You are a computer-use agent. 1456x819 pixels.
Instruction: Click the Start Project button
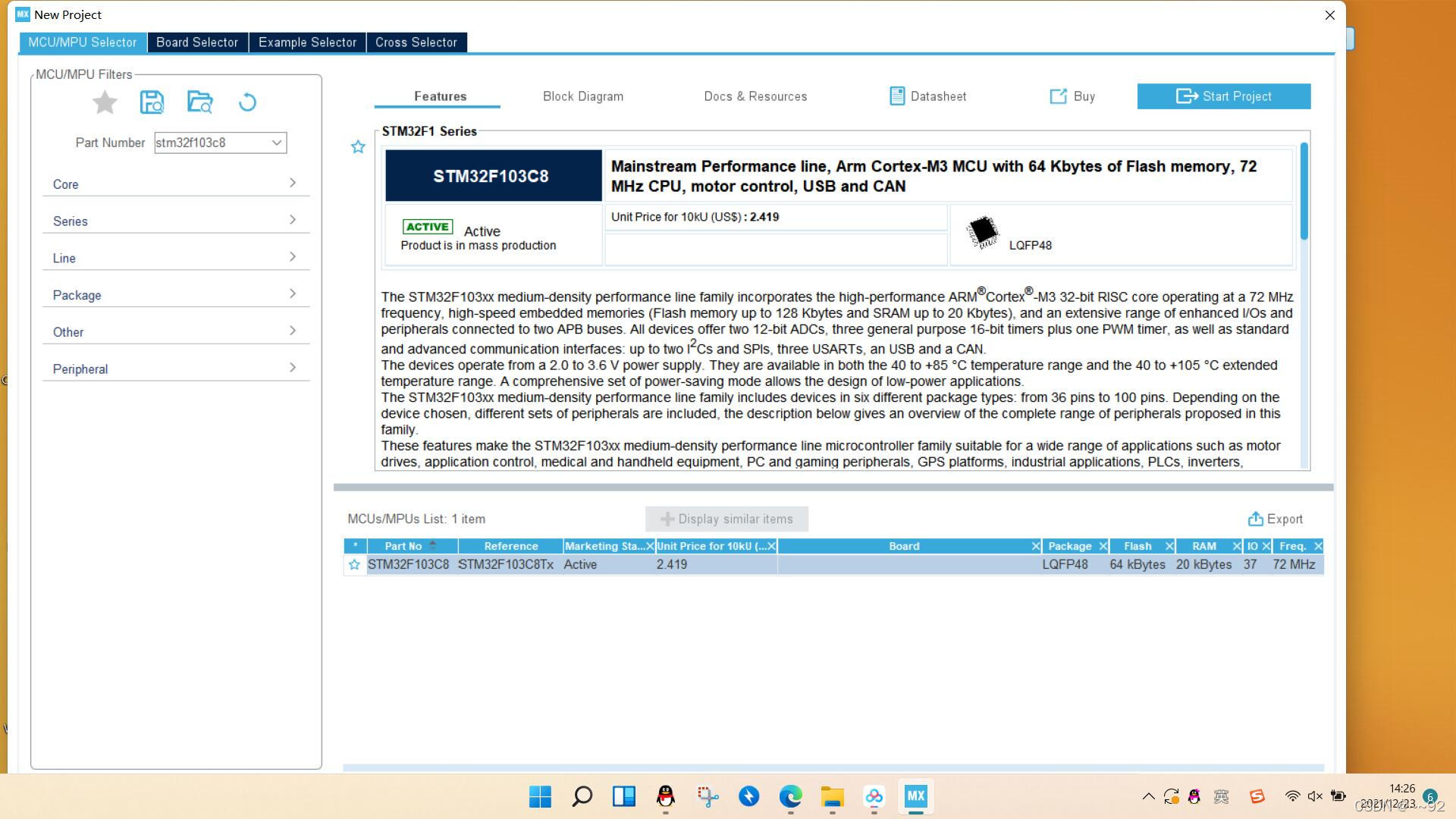coord(1224,96)
